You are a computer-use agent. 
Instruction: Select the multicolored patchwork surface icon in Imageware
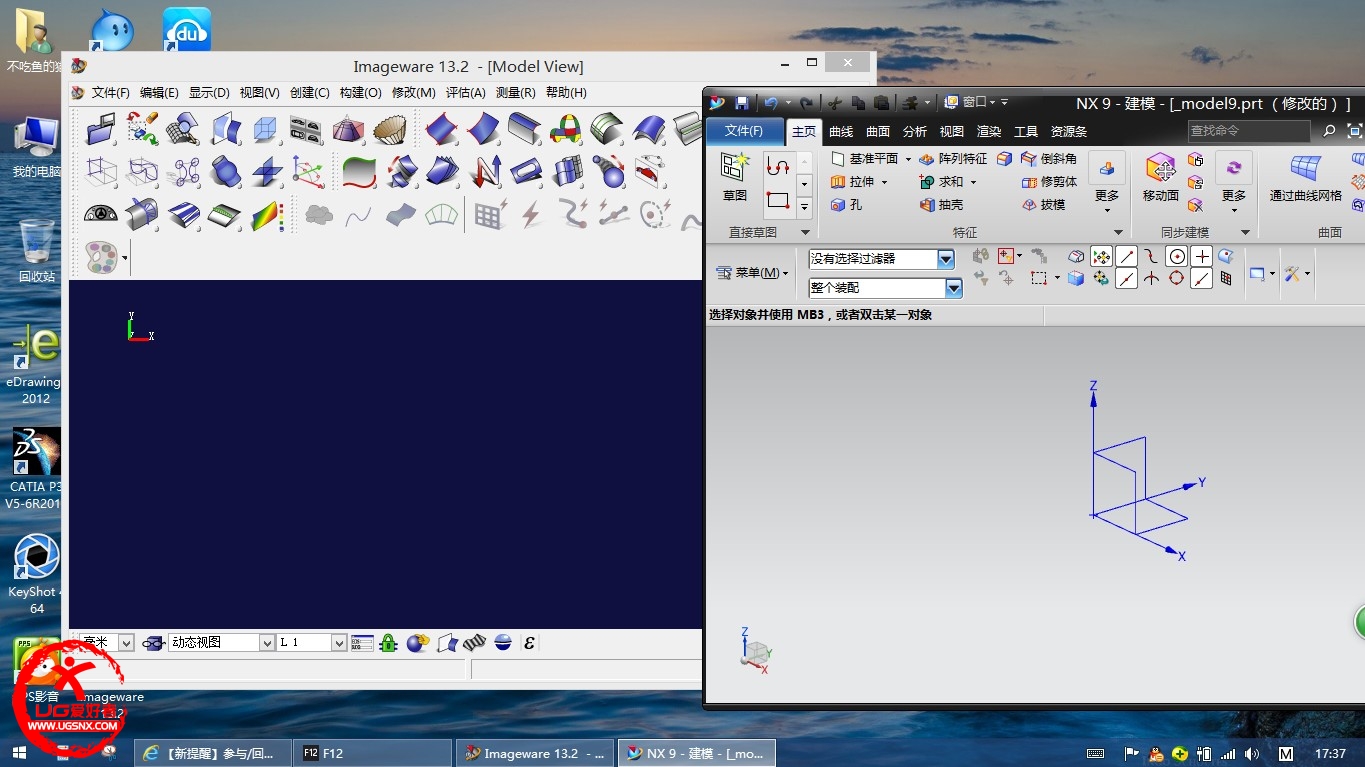[x=566, y=129]
